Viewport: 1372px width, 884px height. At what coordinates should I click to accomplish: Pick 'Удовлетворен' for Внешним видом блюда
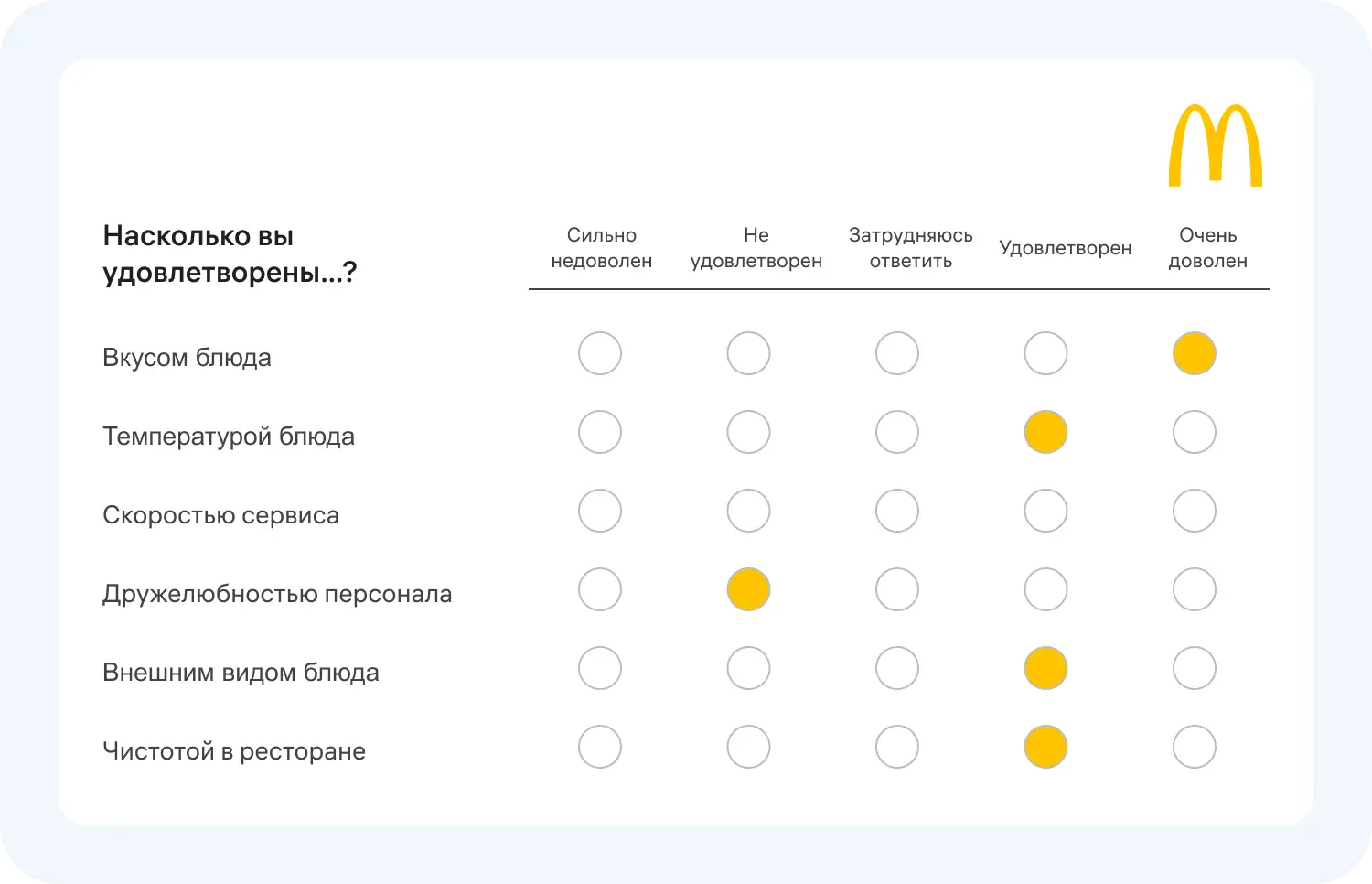pos(1045,668)
